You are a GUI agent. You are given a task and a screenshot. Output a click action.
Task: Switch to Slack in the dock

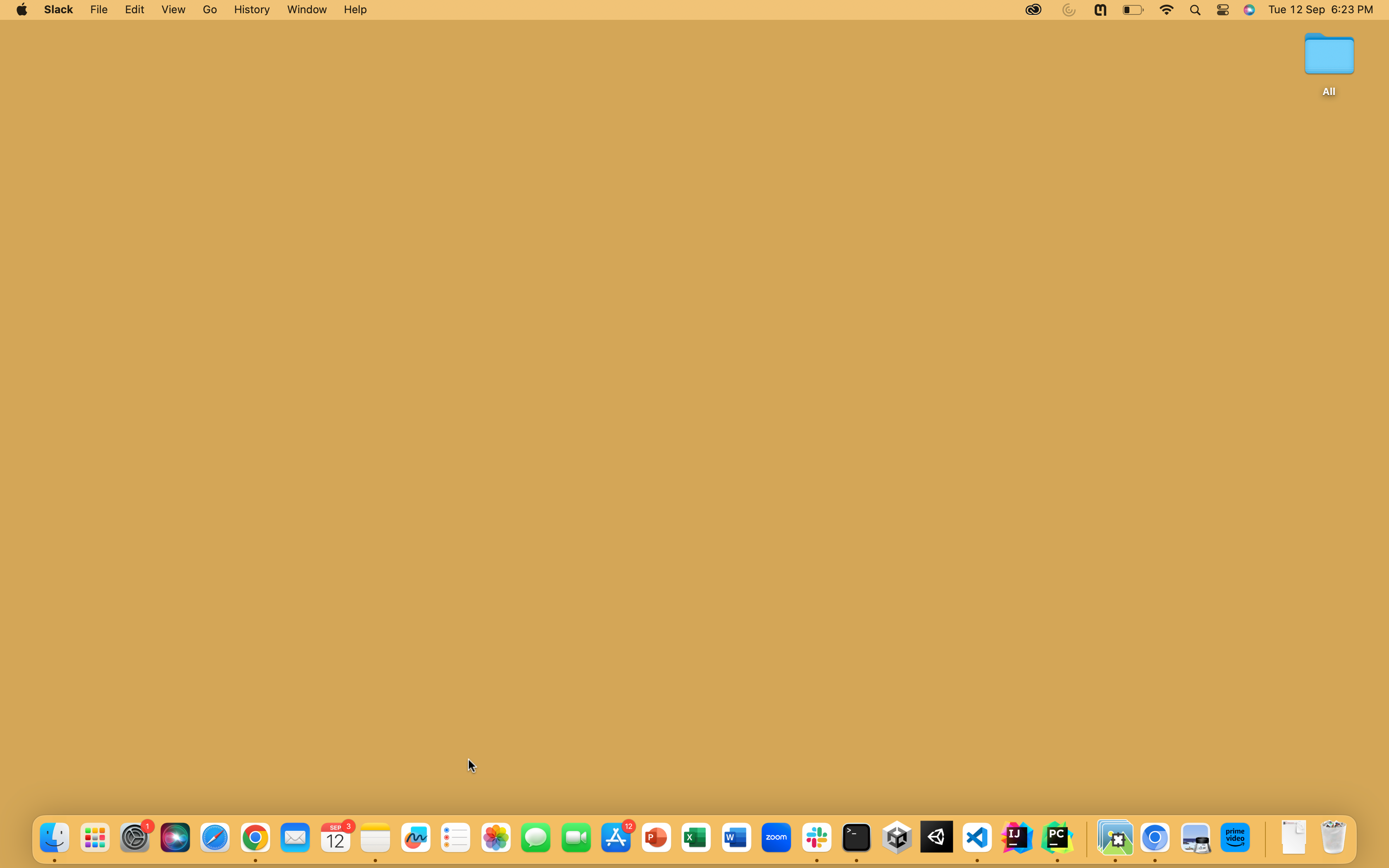817,838
